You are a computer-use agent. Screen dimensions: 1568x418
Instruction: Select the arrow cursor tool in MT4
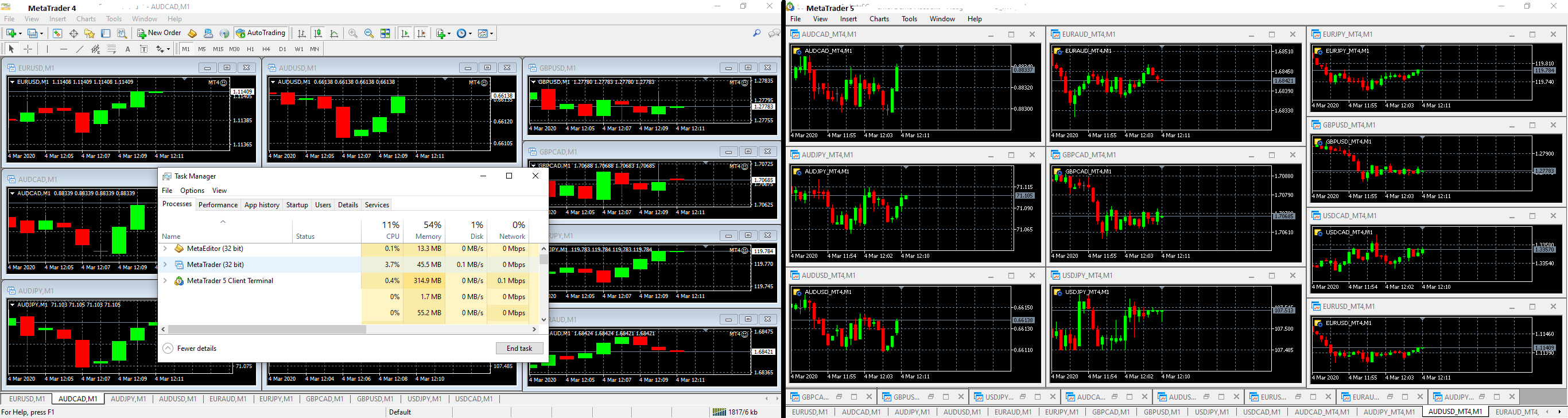tap(11, 49)
